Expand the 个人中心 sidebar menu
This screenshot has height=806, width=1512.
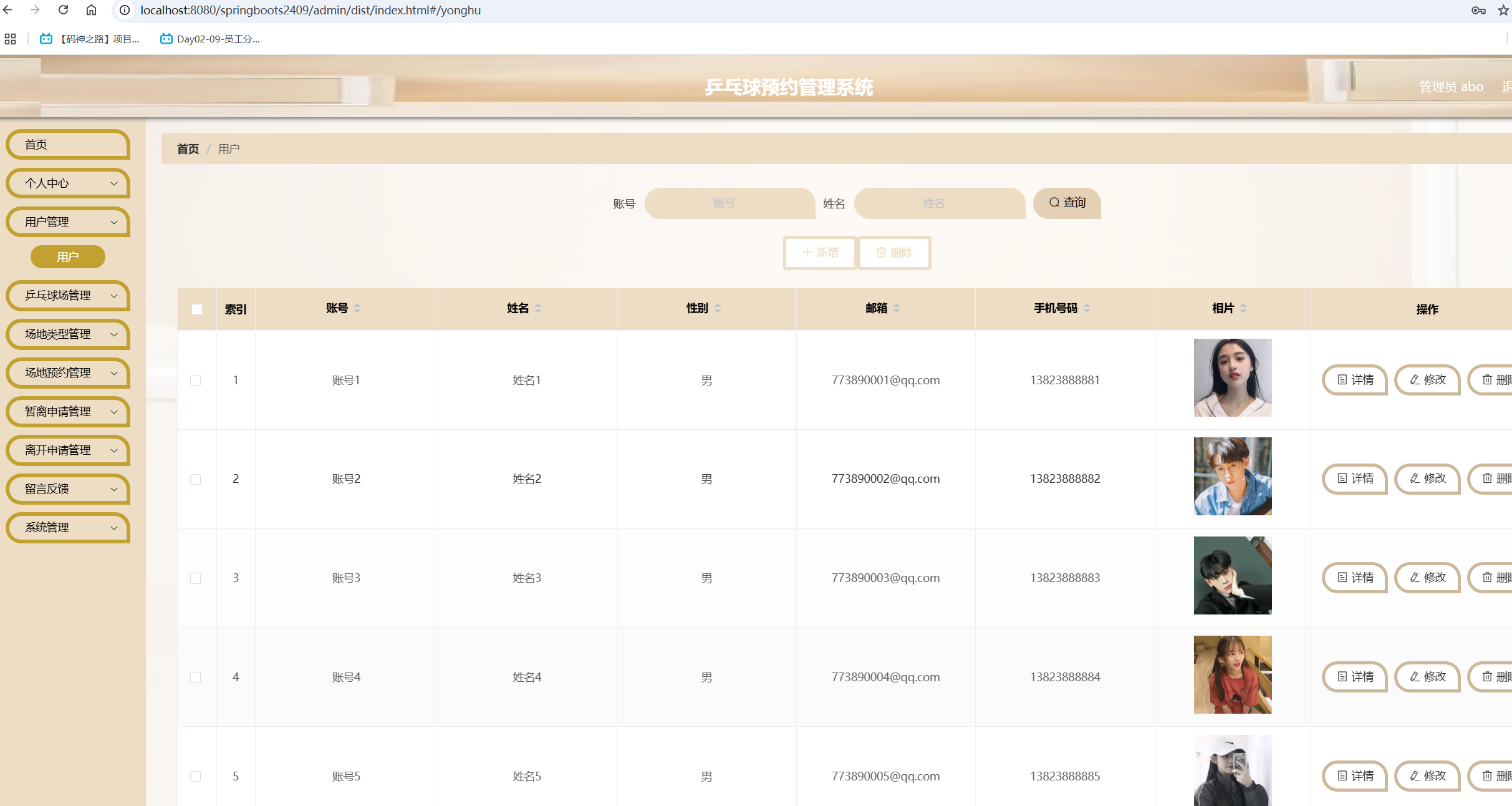(x=67, y=183)
